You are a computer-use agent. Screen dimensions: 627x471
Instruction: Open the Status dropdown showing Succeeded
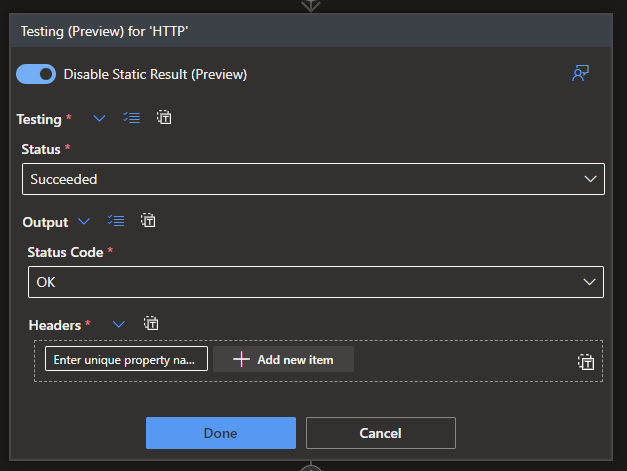tap(314, 179)
